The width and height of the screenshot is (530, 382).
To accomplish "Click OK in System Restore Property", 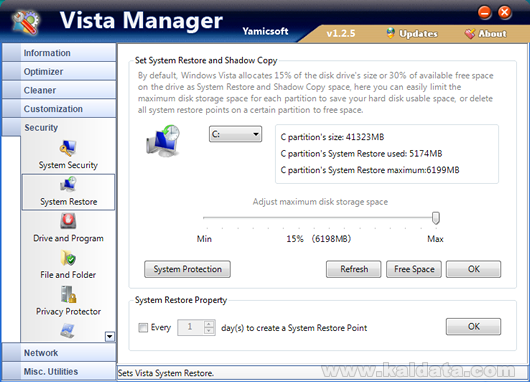I will (x=474, y=327).
